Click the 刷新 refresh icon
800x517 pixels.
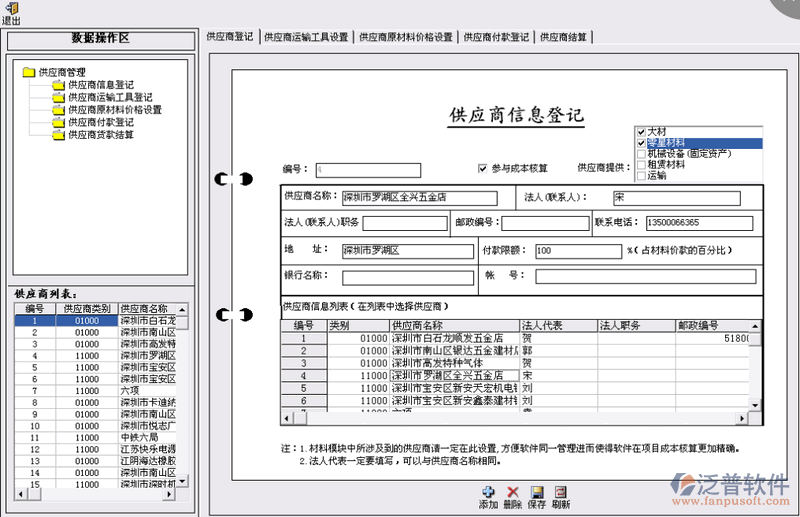click(561, 492)
